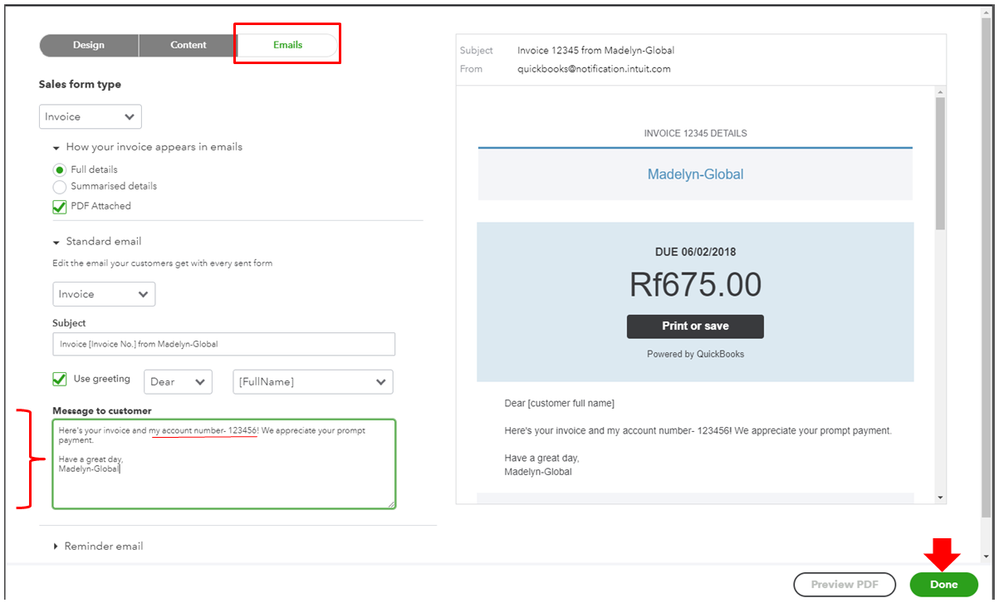This screenshot has height=604, width=999.
Task: Click the 'DUE 06/02/2018' text
Action: pos(695,252)
